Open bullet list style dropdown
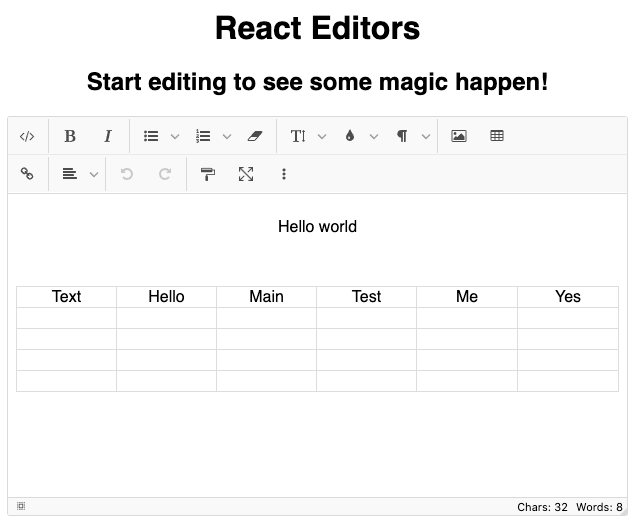Viewport: 635px width, 532px height. click(x=175, y=136)
